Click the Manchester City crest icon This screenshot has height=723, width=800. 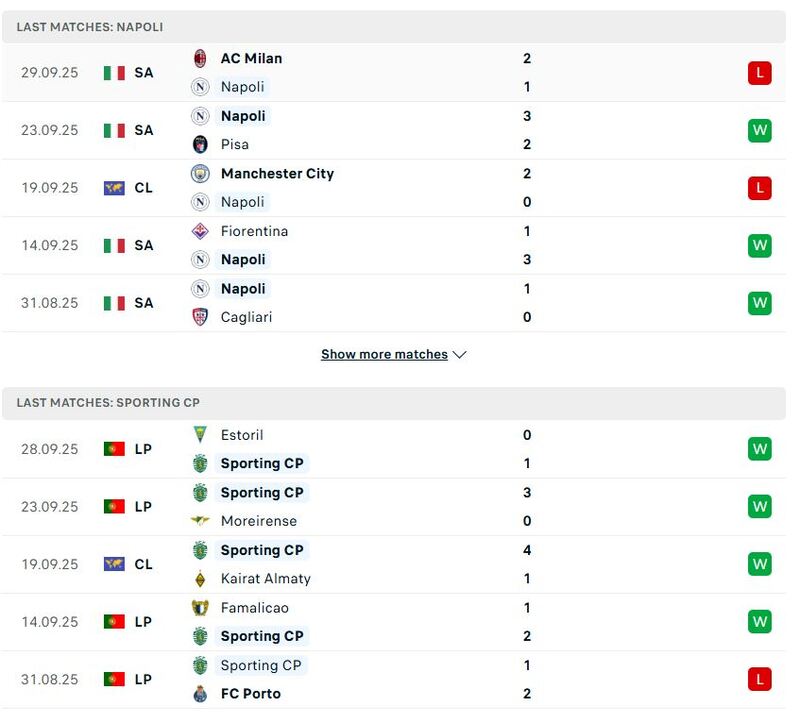click(x=200, y=173)
